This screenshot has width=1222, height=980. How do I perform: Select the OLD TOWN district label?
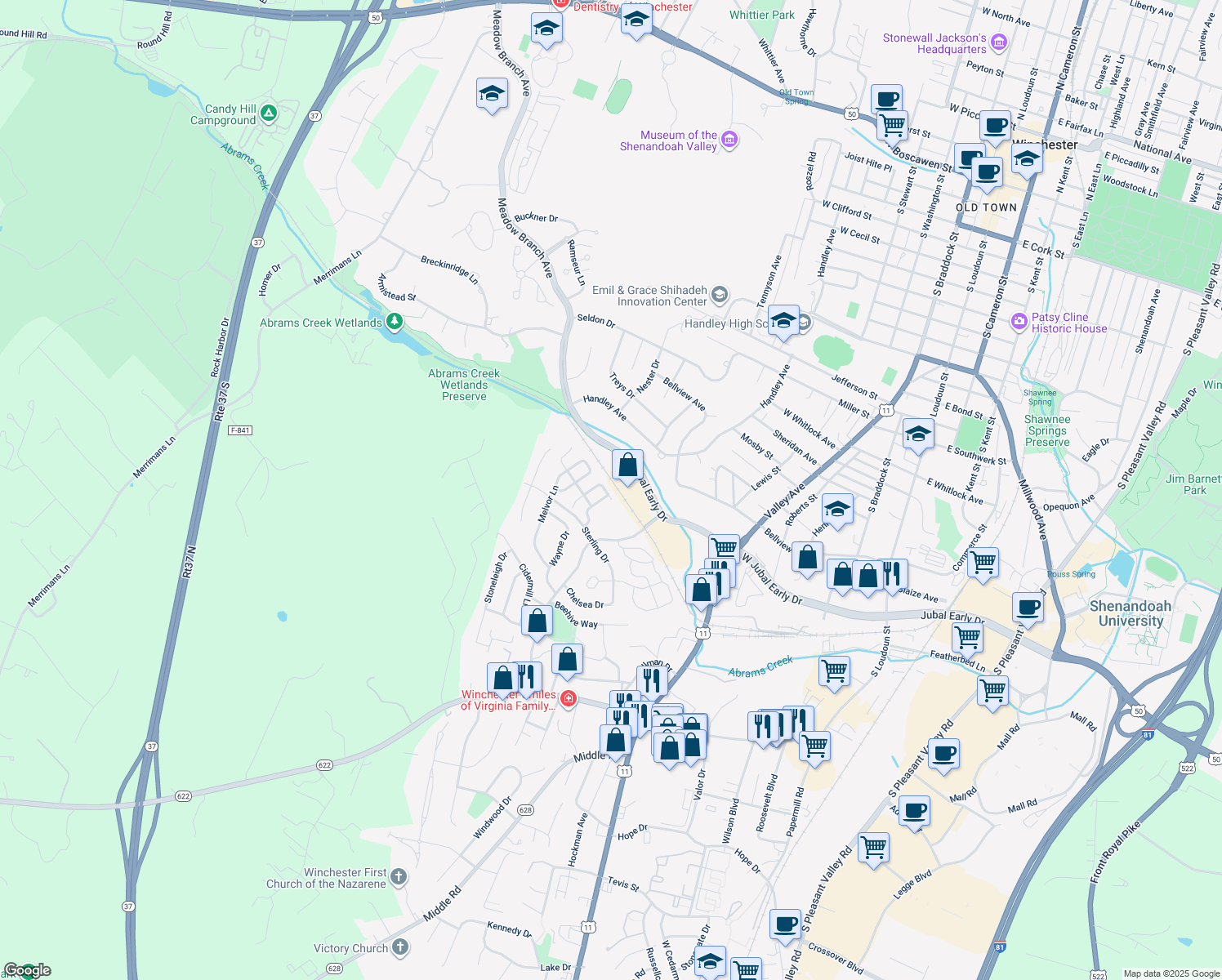tap(987, 207)
